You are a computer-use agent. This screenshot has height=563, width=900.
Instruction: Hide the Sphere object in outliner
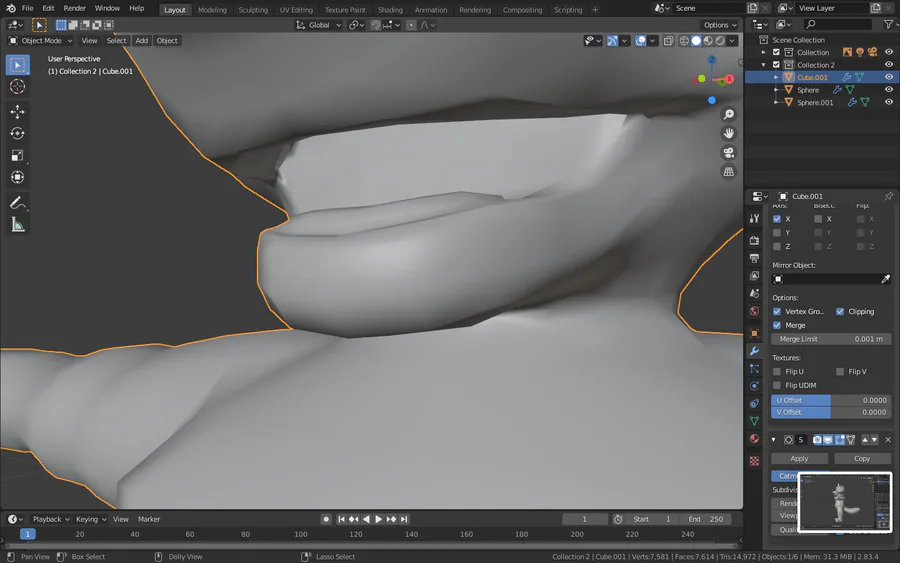(x=888, y=90)
